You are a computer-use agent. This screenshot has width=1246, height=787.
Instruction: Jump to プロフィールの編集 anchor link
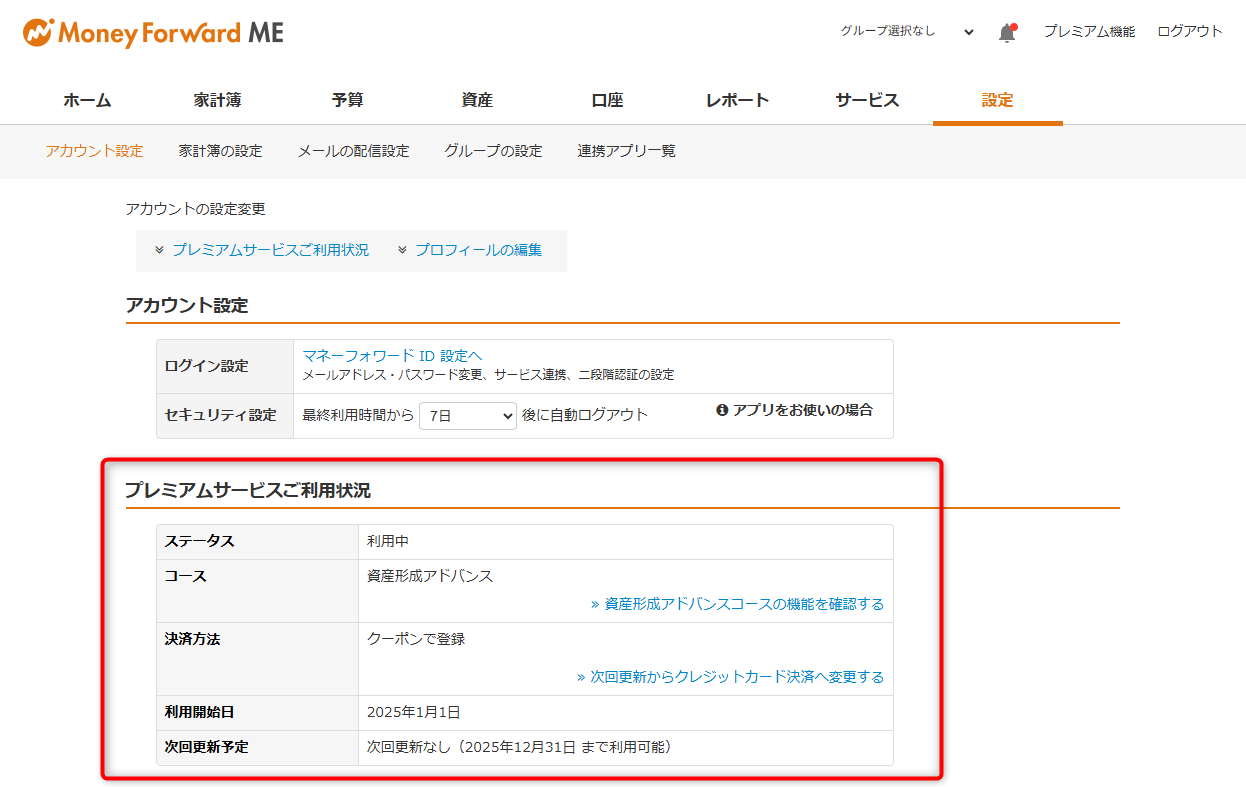(478, 250)
